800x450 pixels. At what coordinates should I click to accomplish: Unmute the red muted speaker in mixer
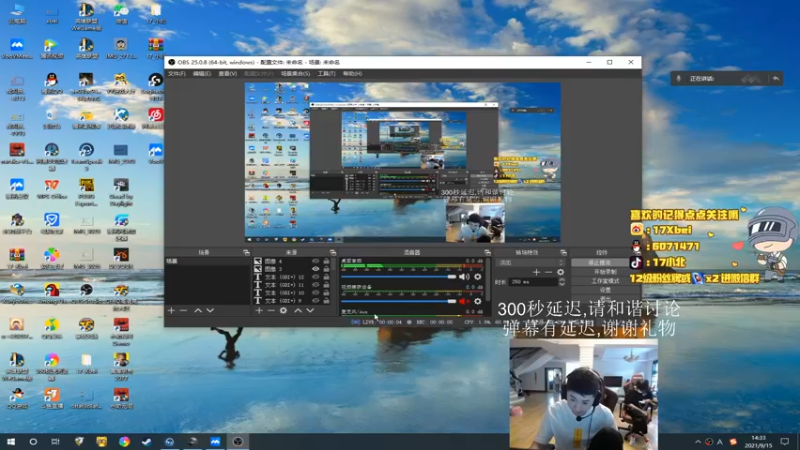pos(463,301)
